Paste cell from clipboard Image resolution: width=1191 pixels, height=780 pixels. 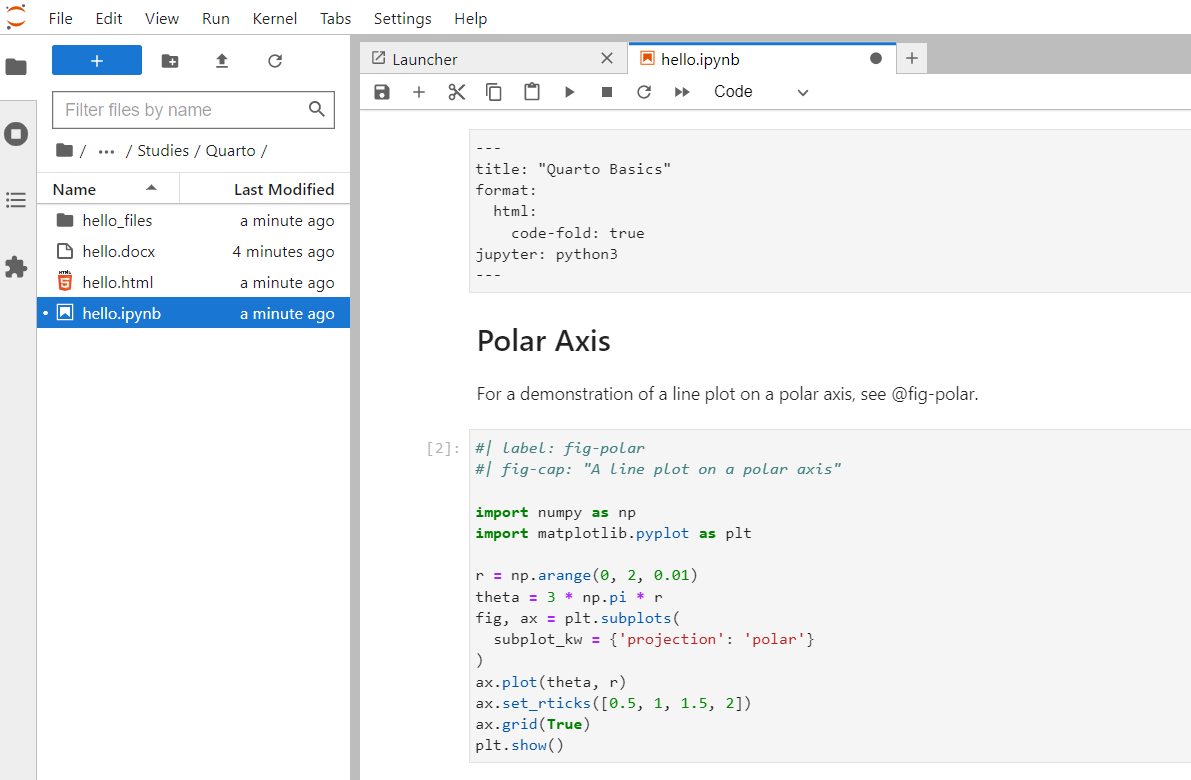pyautogui.click(x=532, y=92)
